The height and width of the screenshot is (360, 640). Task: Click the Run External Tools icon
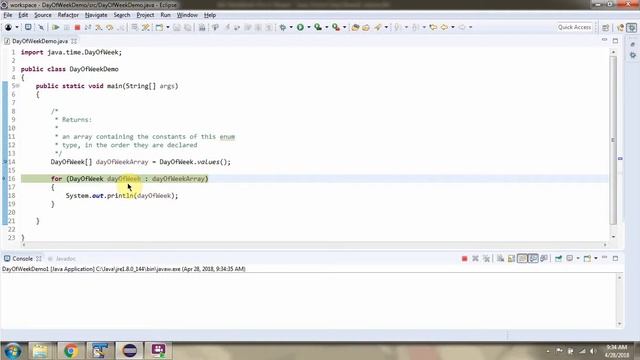[336, 27]
